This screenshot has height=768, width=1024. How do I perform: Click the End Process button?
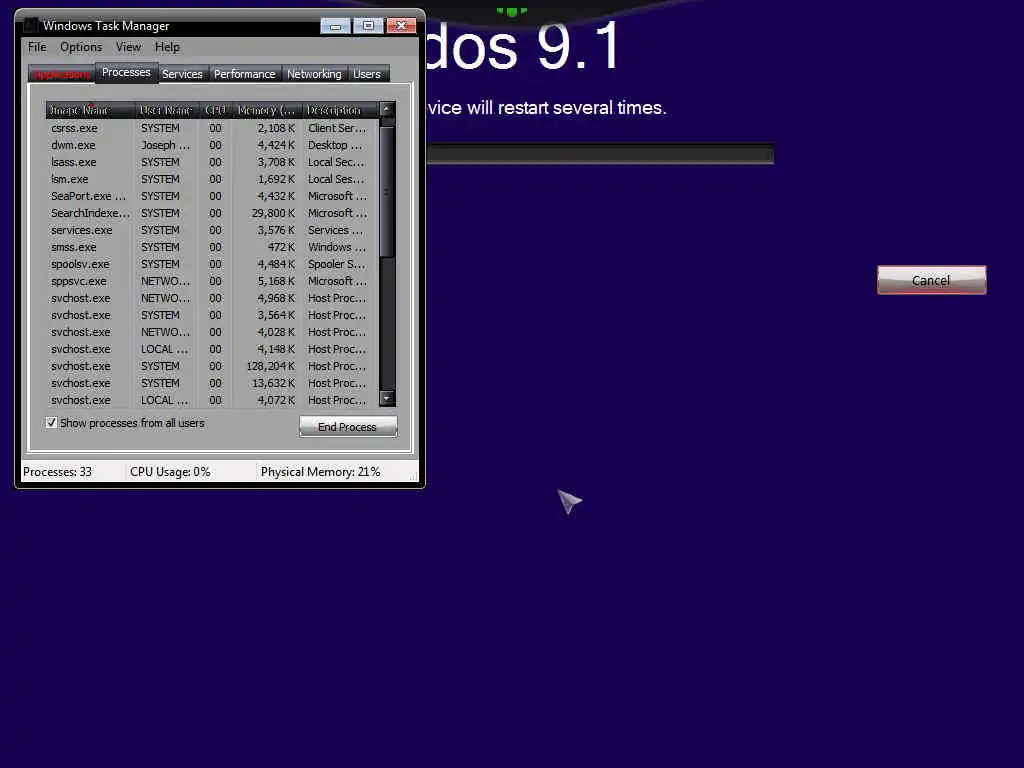tap(347, 426)
